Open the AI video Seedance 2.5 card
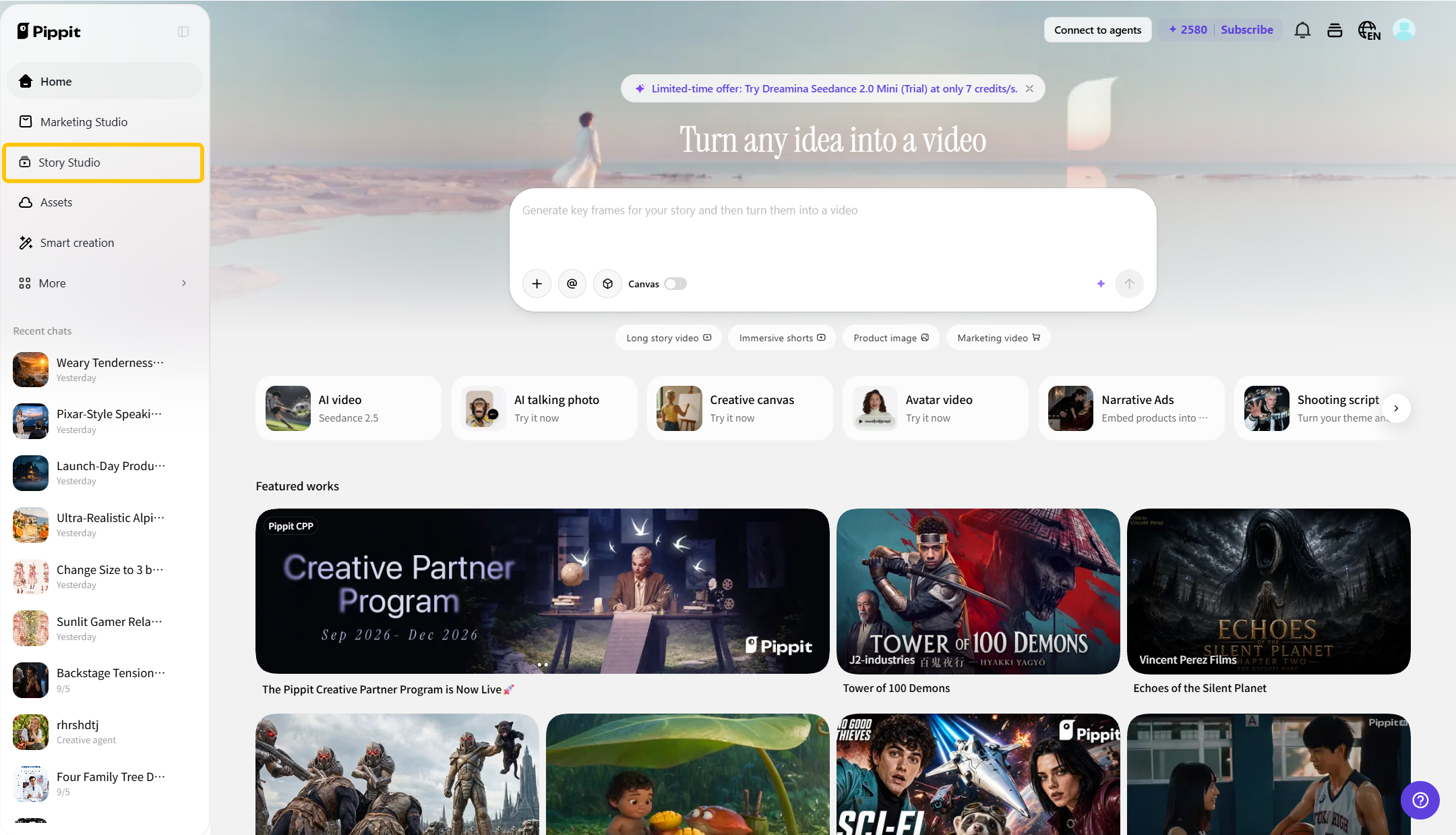The width and height of the screenshot is (1456, 835). (x=348, y=408)
